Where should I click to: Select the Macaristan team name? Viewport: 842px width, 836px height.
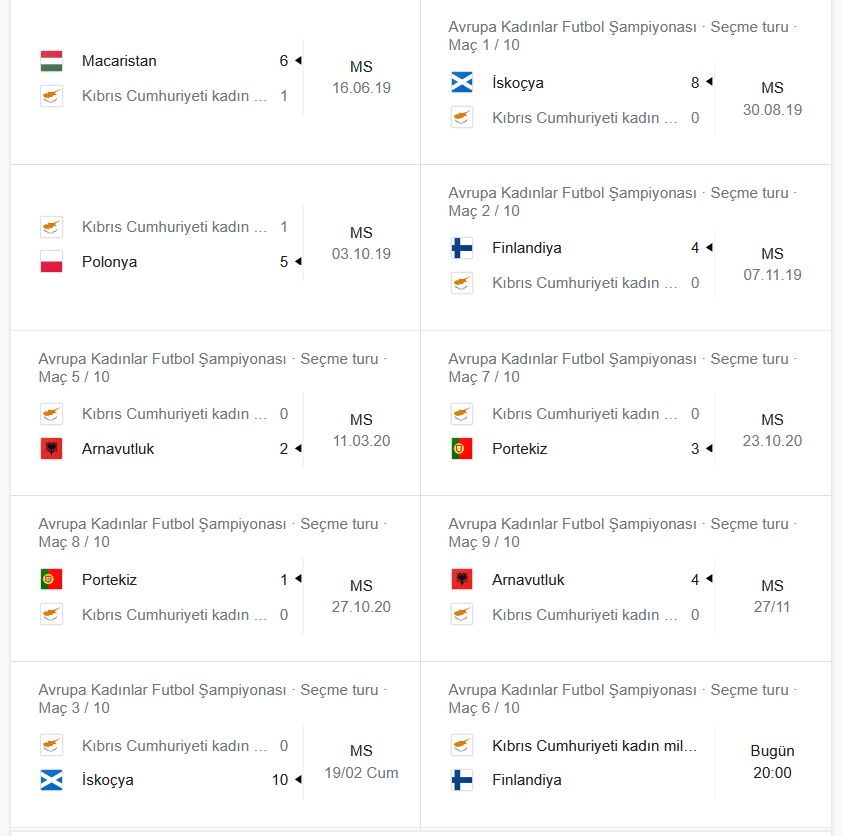(x=119, y=61)
